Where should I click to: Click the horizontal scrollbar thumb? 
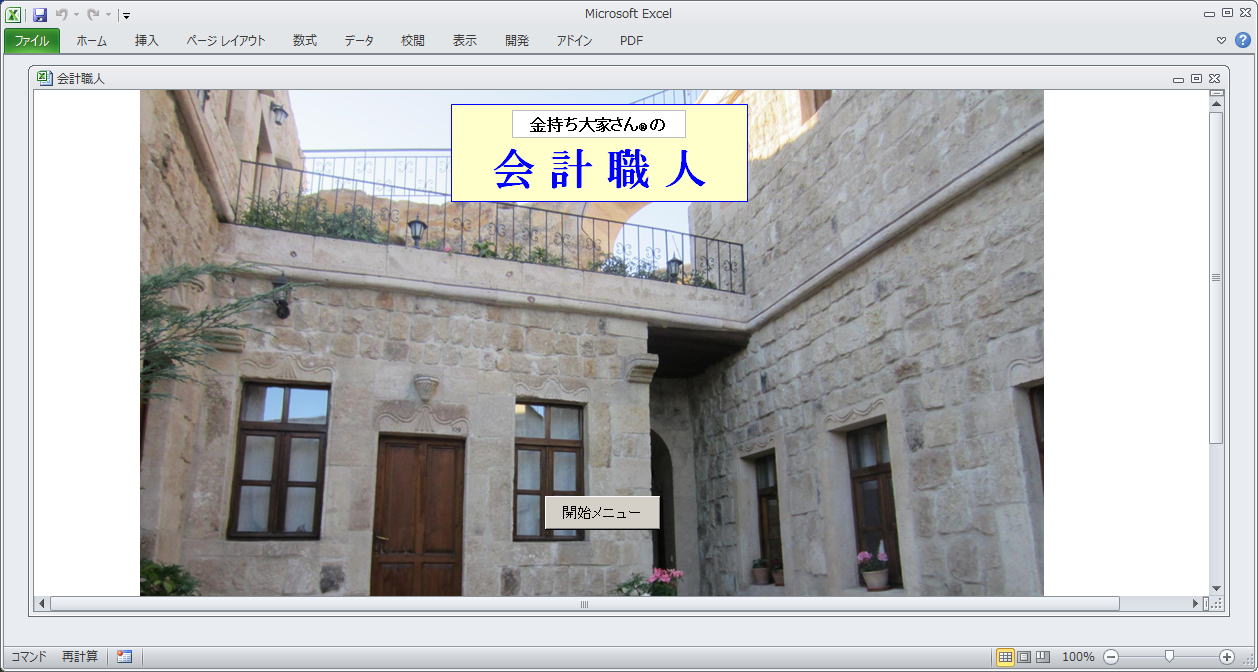585,604
